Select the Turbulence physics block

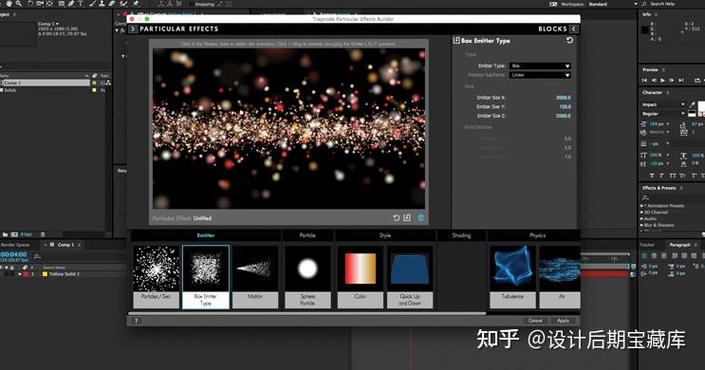513,276
